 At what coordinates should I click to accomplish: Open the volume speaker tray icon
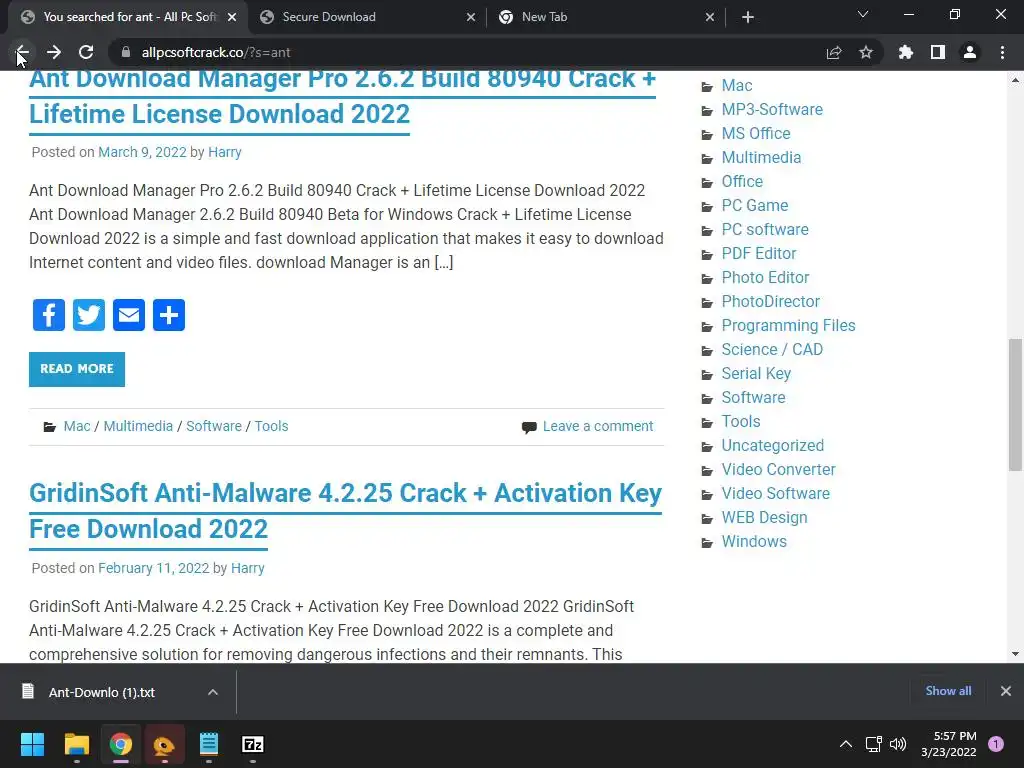(x=899, y=744)
